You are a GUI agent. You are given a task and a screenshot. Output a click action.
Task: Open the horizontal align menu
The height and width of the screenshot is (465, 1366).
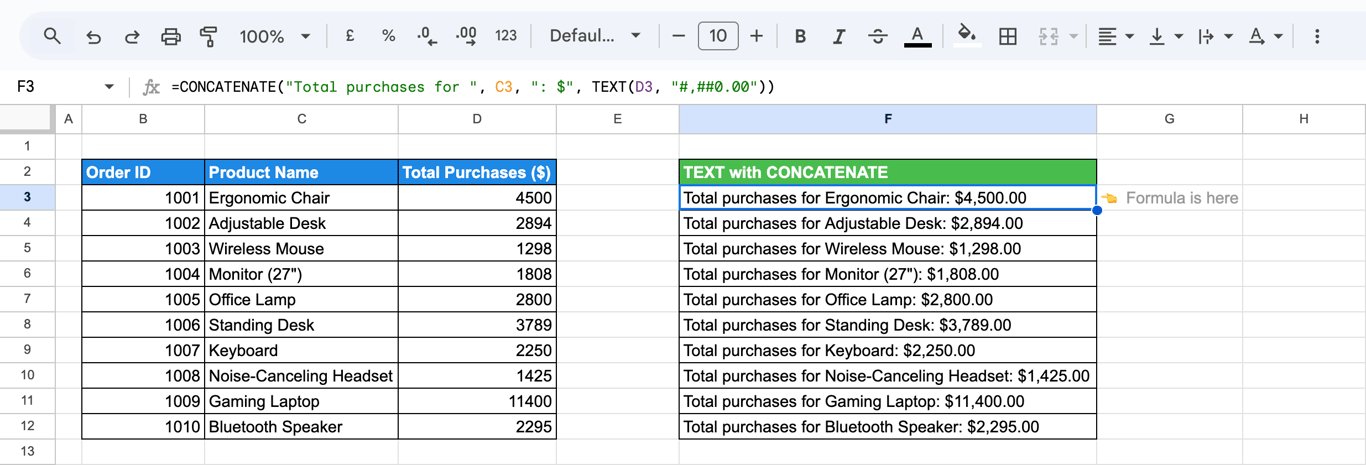(1115, 36)
